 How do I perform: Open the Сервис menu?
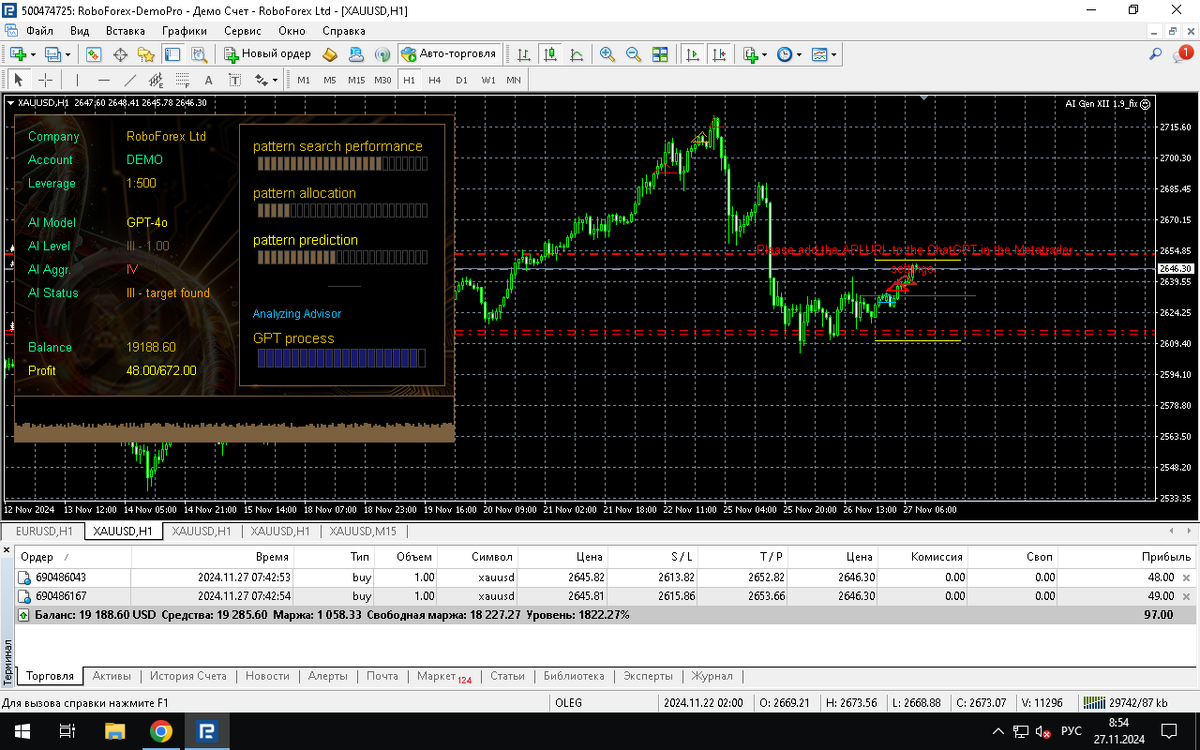click(243, 31)
